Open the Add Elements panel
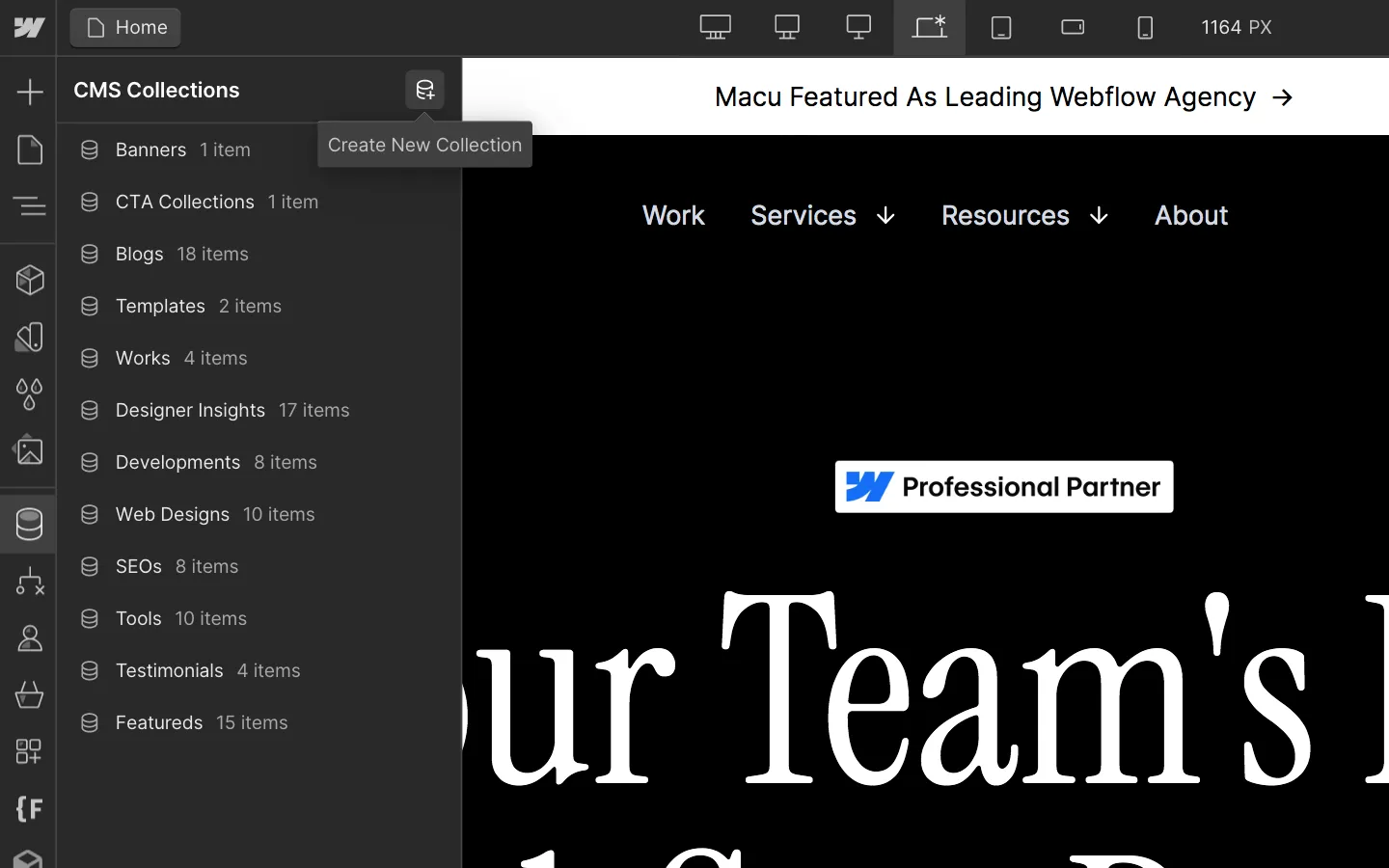The image size is (1389, 868). (29, 92)
